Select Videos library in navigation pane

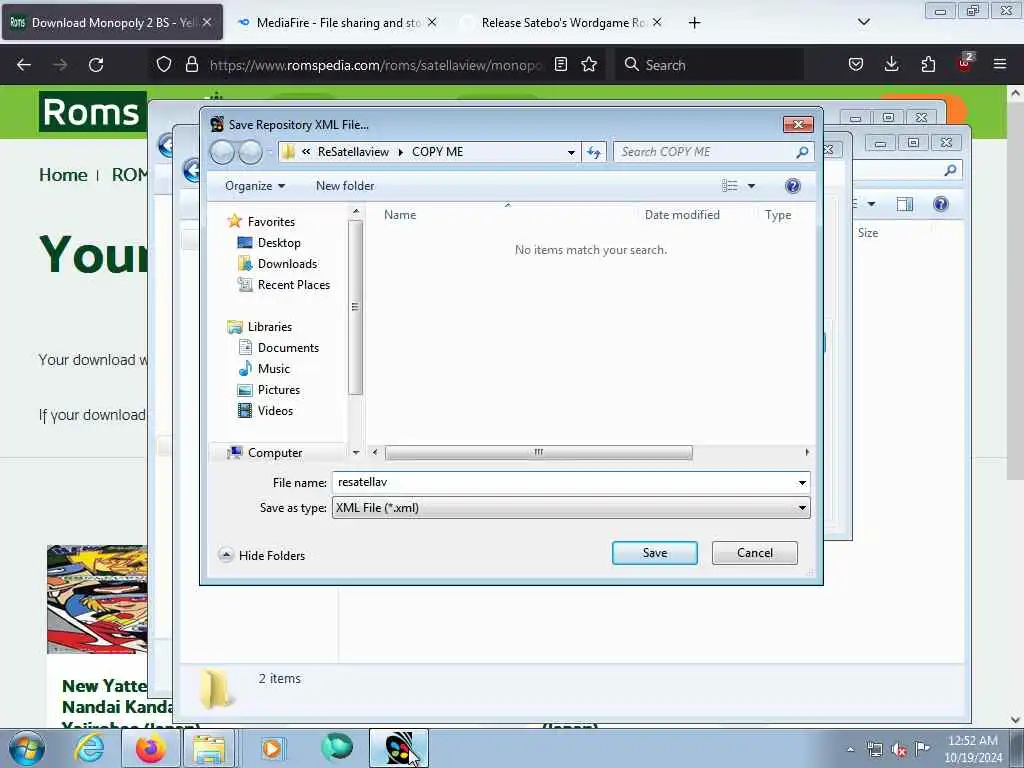(275, 410)
